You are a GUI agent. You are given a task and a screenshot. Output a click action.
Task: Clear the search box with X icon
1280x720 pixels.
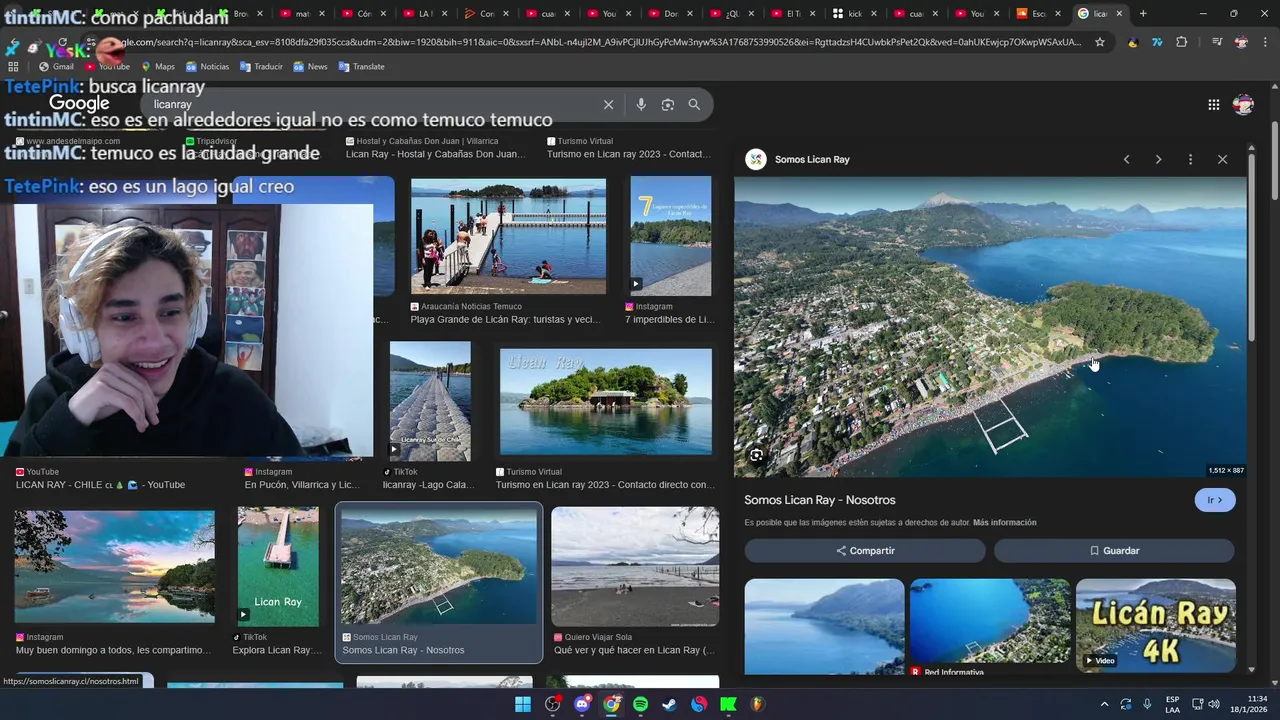[608, 105]
